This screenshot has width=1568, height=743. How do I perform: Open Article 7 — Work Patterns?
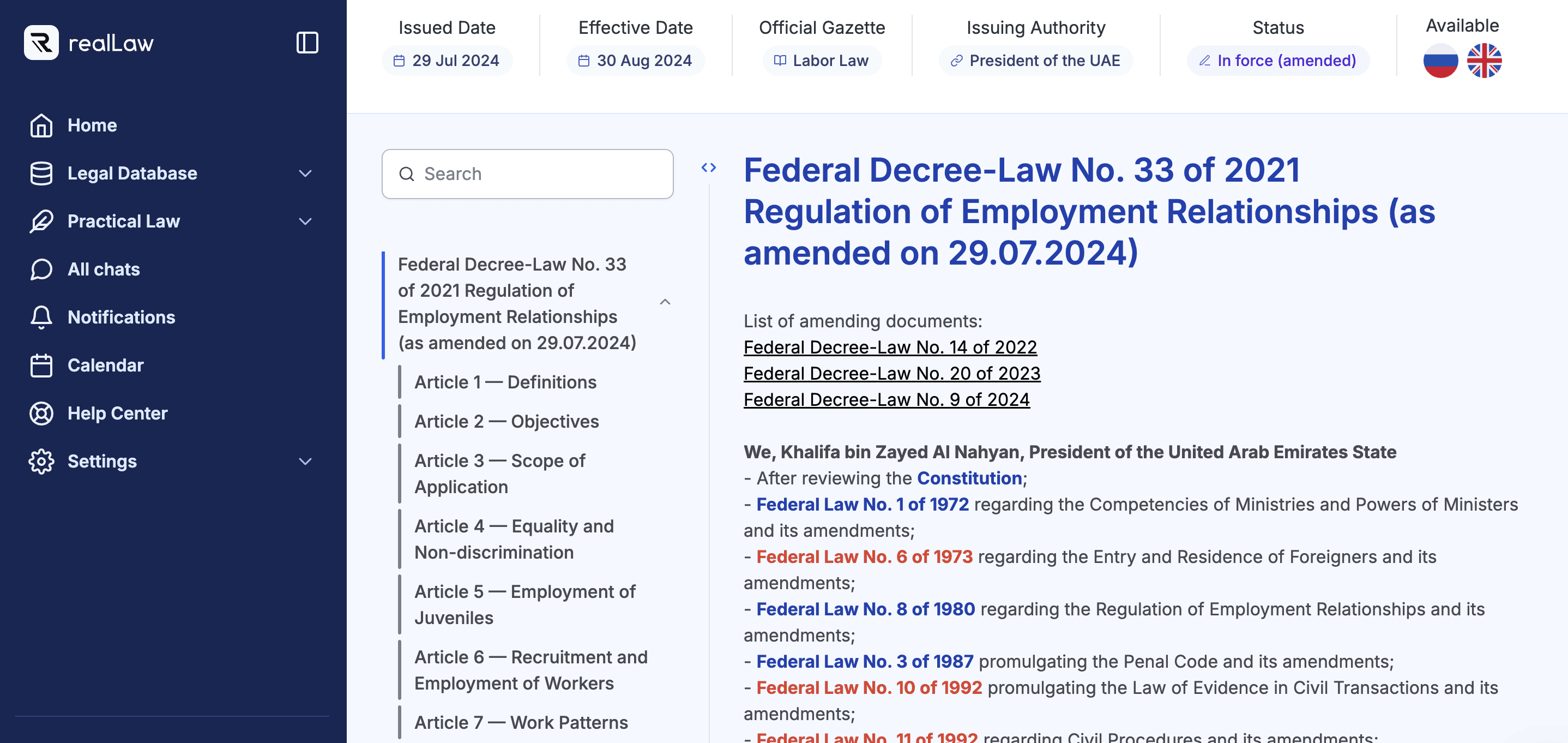pyautogui.click(x=521, y=722)
